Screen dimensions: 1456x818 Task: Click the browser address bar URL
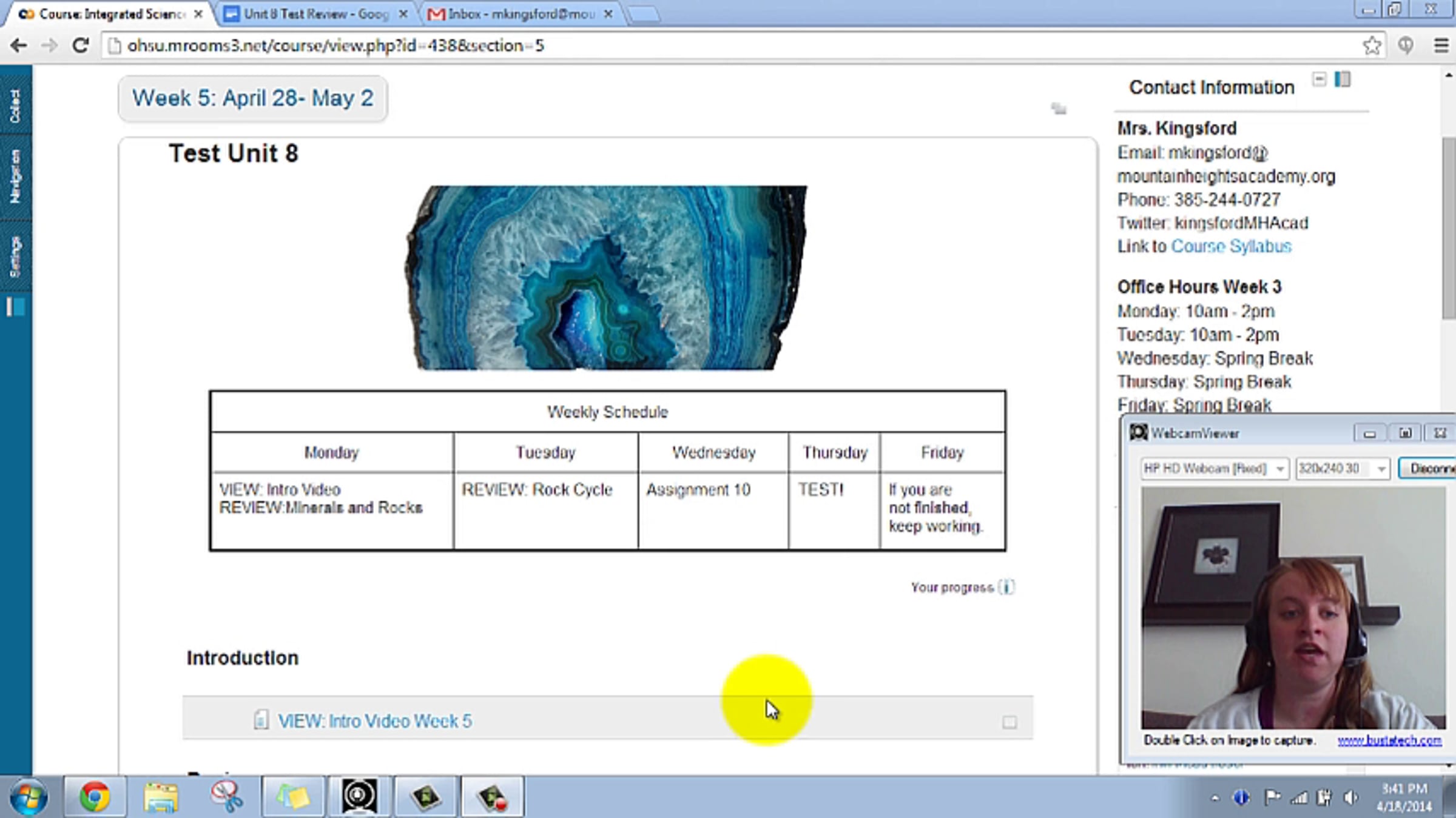(x=335, y=45)
